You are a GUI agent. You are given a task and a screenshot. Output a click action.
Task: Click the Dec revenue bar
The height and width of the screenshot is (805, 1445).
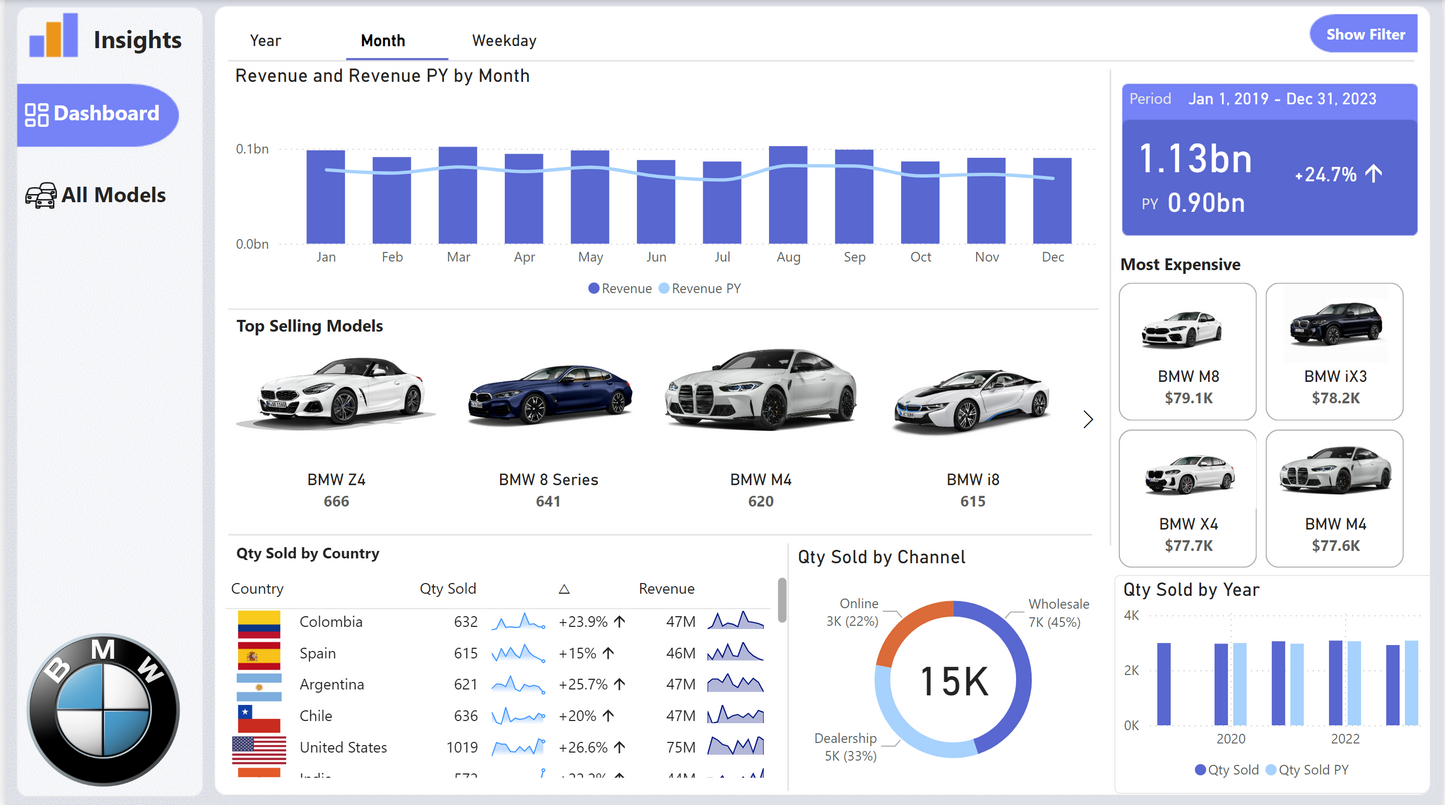[1052, 200]
